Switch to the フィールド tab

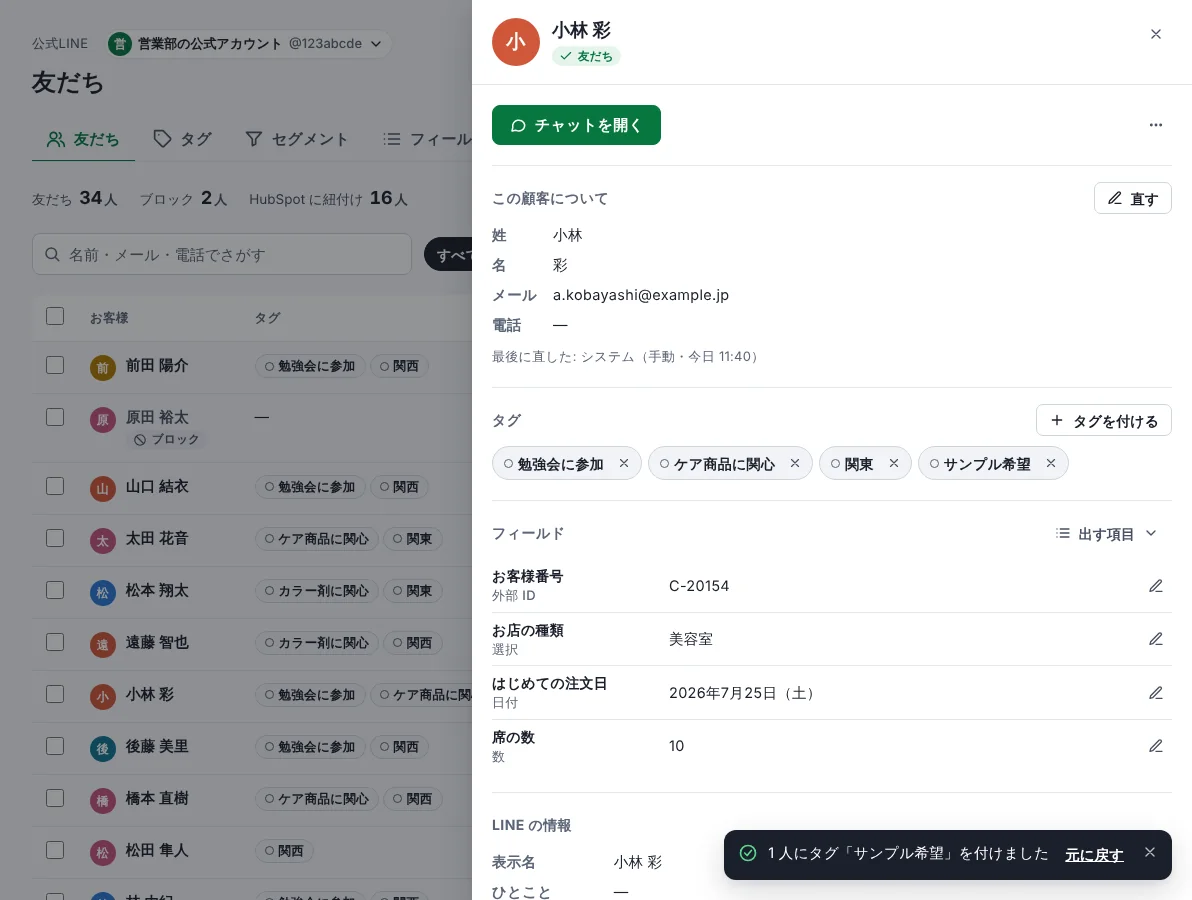click(426, 139)
